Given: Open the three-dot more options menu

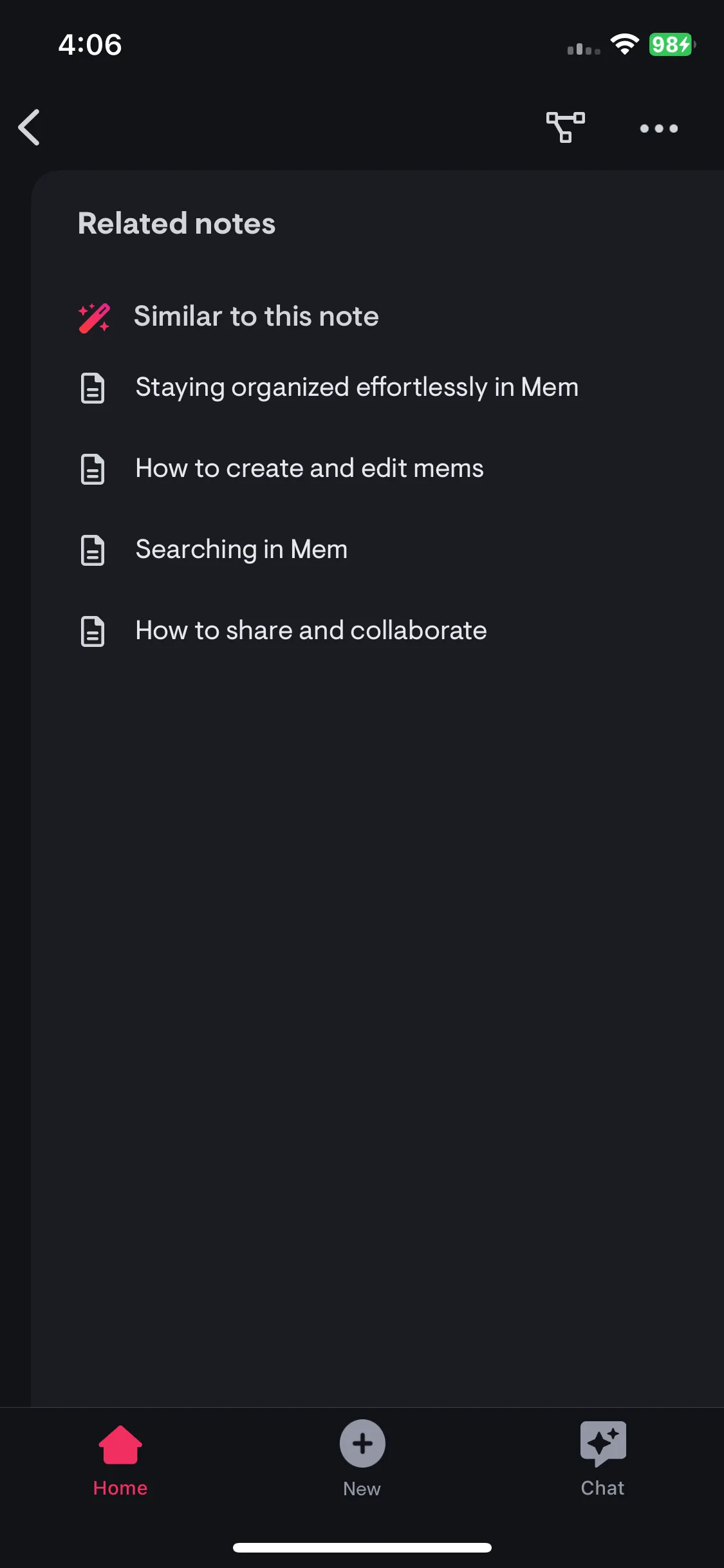Looking at the screenshot, I should coord(658,129).
